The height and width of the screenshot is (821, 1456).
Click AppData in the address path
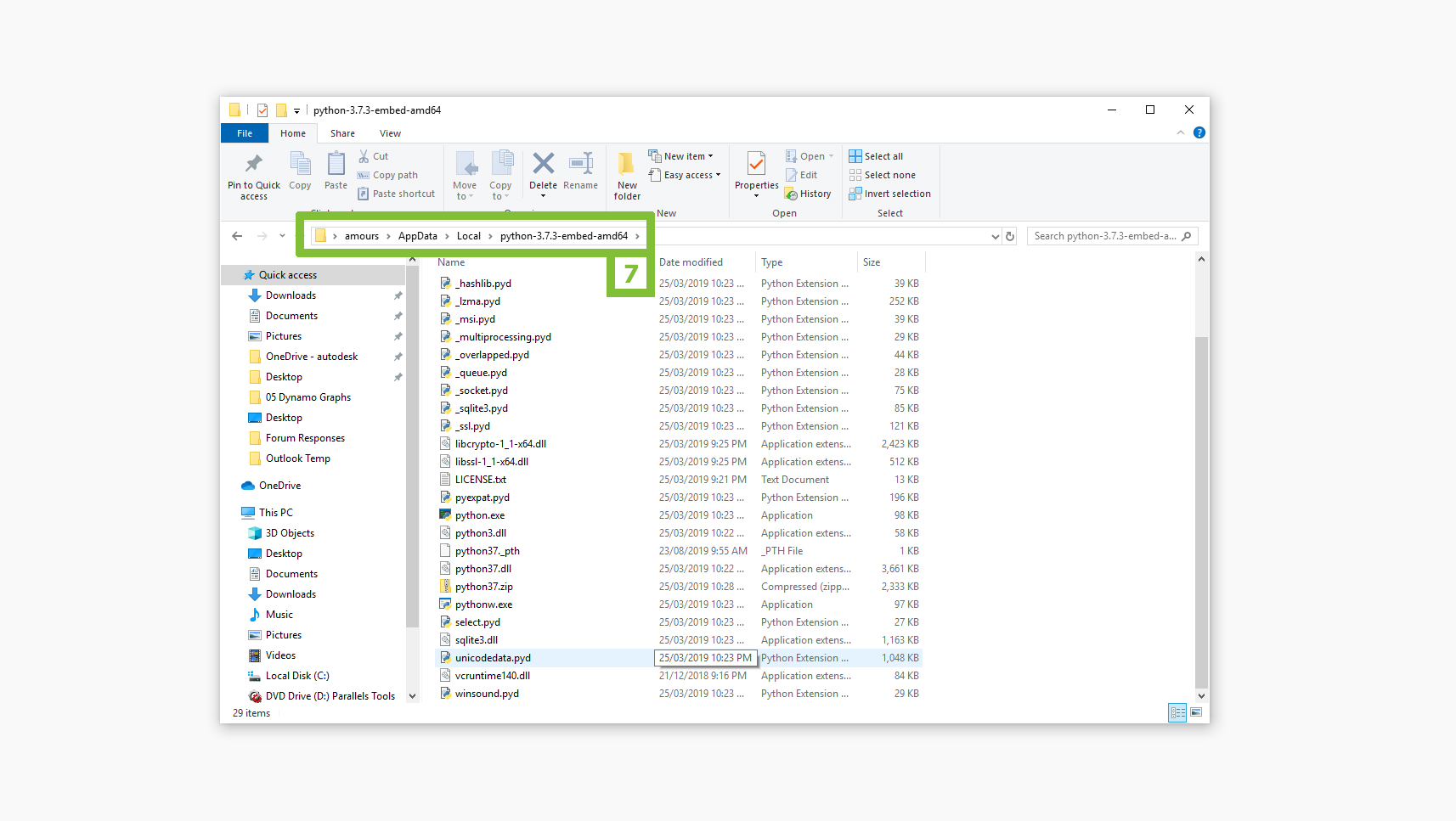(418, 236)
